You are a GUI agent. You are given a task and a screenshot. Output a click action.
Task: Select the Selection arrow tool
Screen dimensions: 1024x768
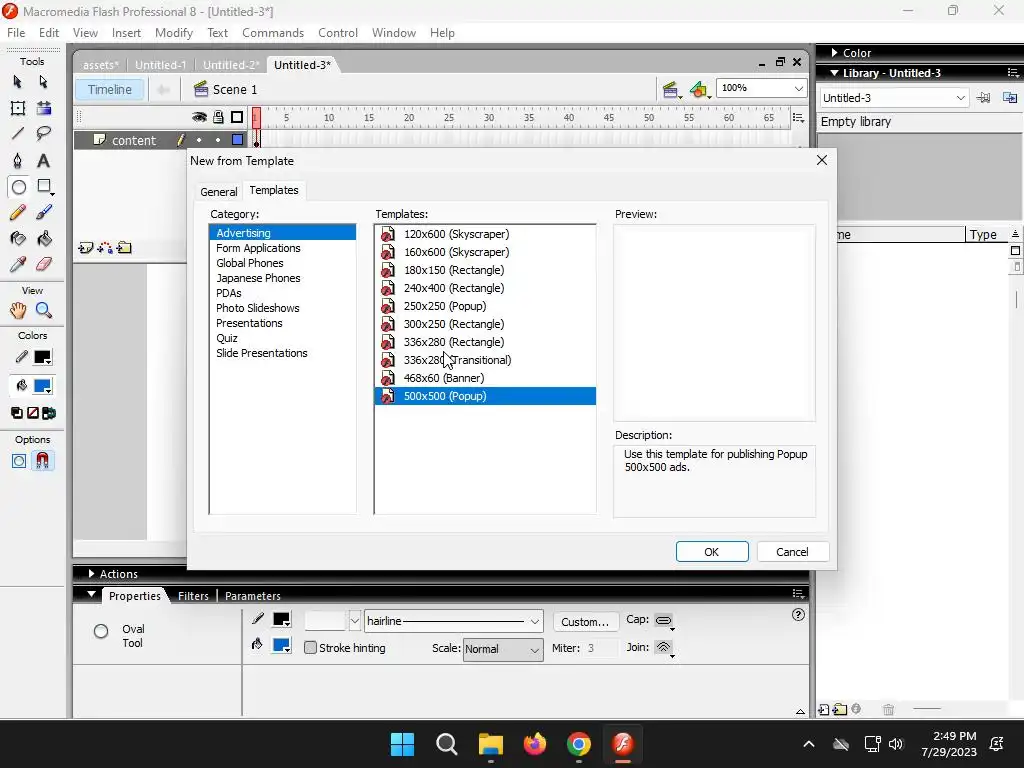(x=18, y=82)
